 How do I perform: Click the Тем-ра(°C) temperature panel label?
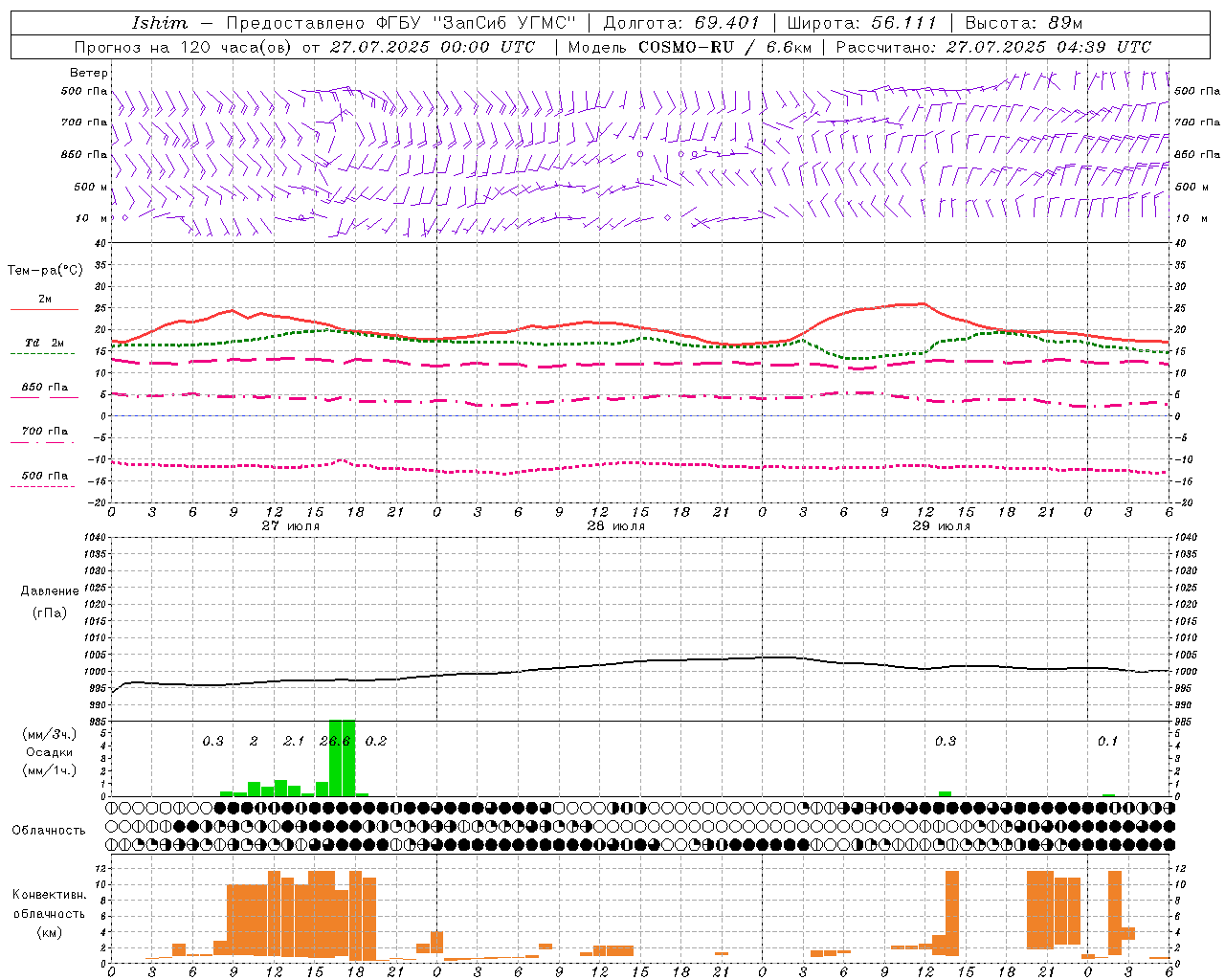(45, 271)
